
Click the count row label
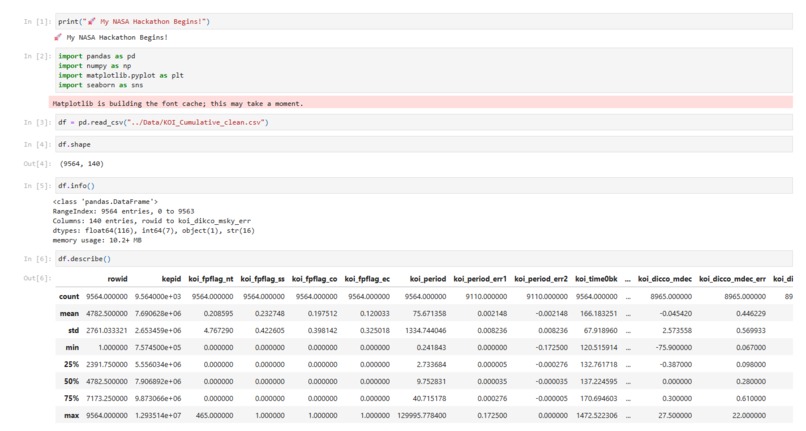[x=69, y=297]
